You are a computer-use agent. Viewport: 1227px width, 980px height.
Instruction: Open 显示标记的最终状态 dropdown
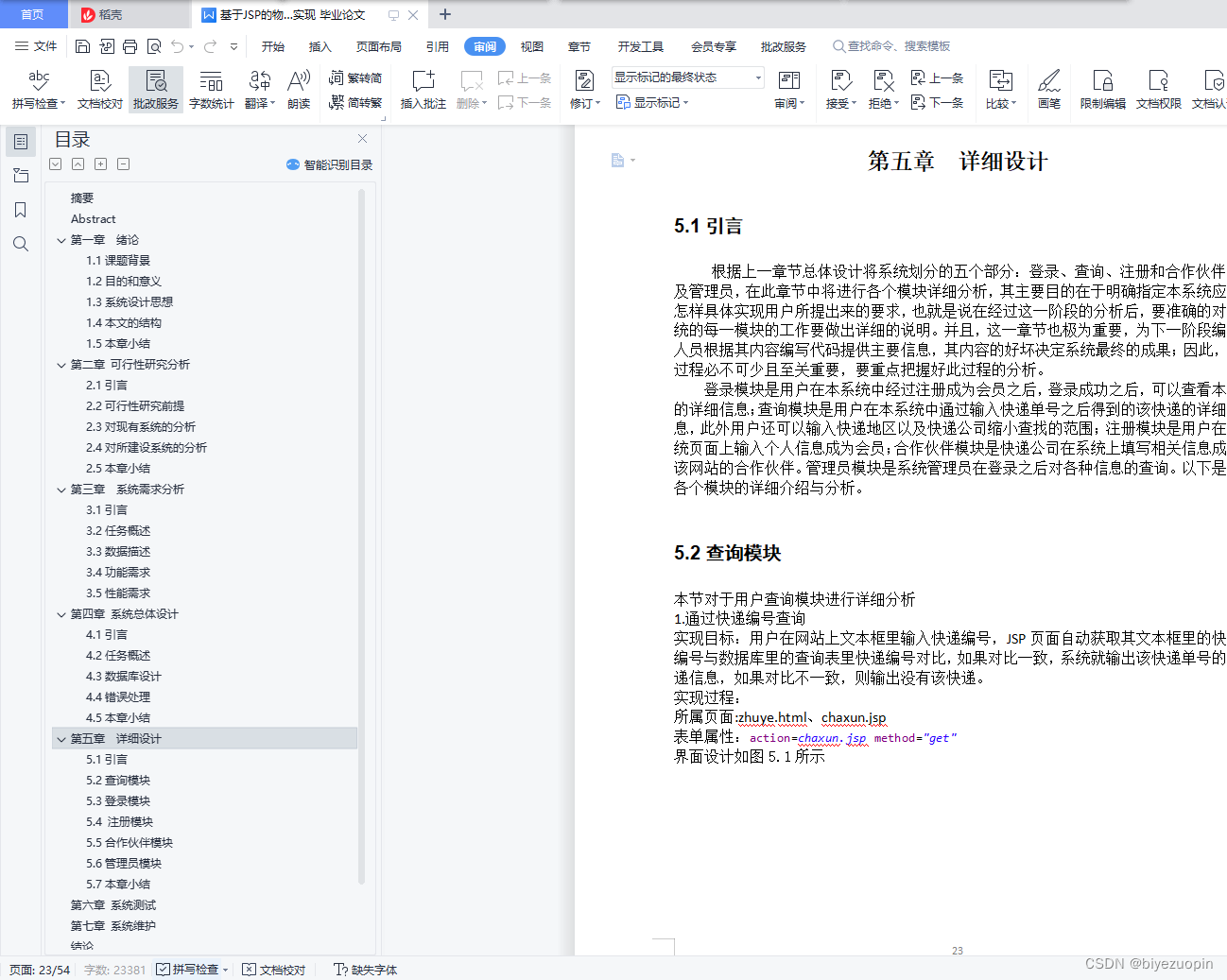(x=687, y=77)
